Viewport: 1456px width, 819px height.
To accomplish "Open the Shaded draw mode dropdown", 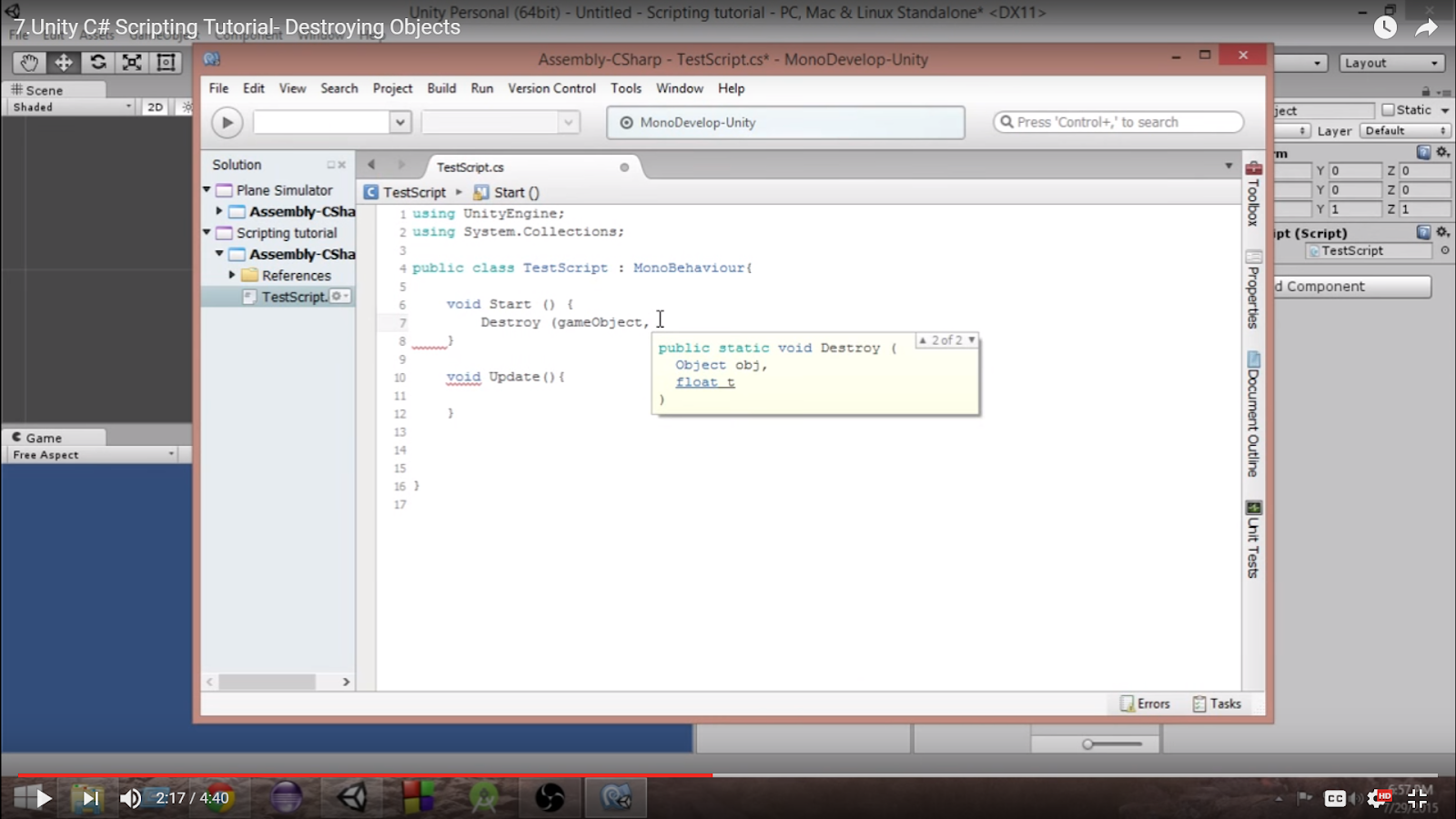I will point(72,106).
